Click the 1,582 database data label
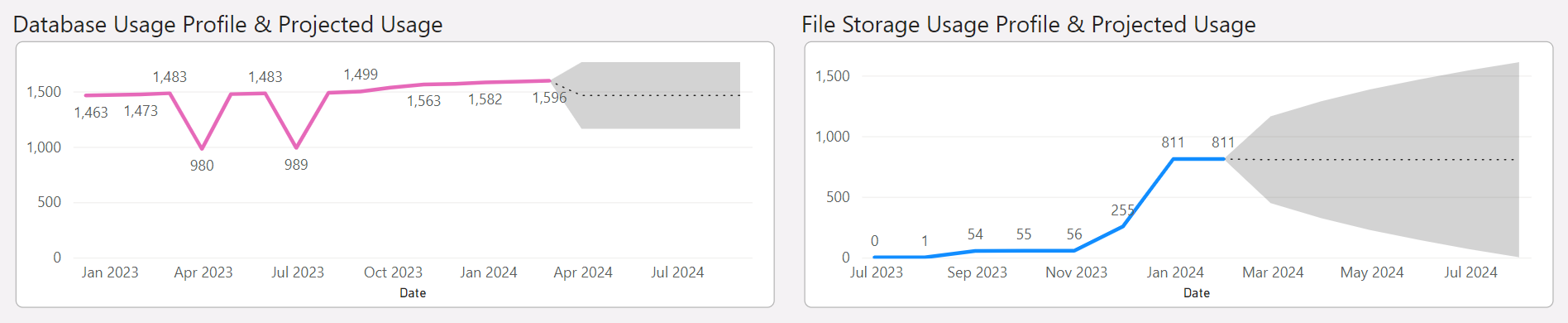Viewport: 1568px width, 323px height. (485, 99)
